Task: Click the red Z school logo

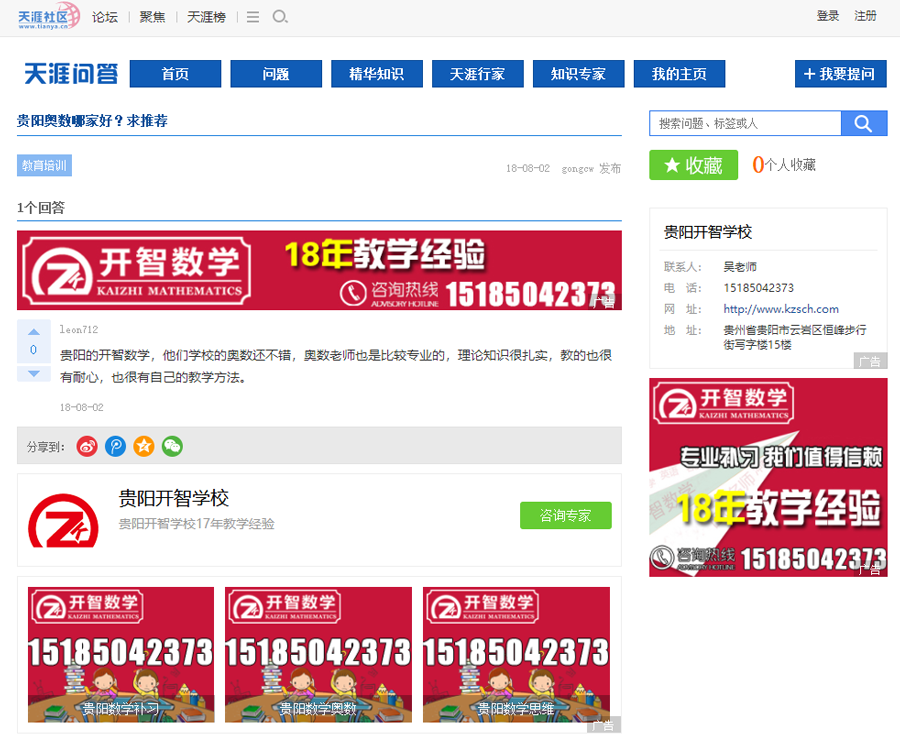Action: coord(63,521)
